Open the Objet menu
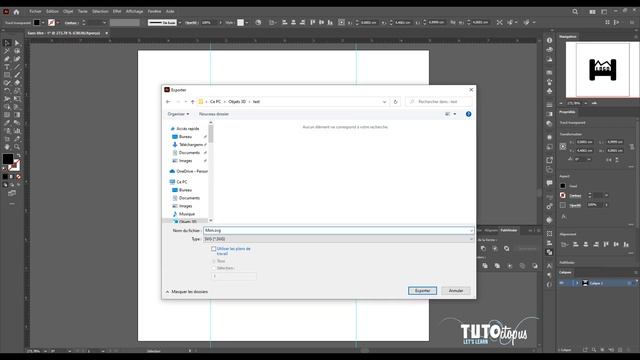640x360 pixels. pos(68,11)
